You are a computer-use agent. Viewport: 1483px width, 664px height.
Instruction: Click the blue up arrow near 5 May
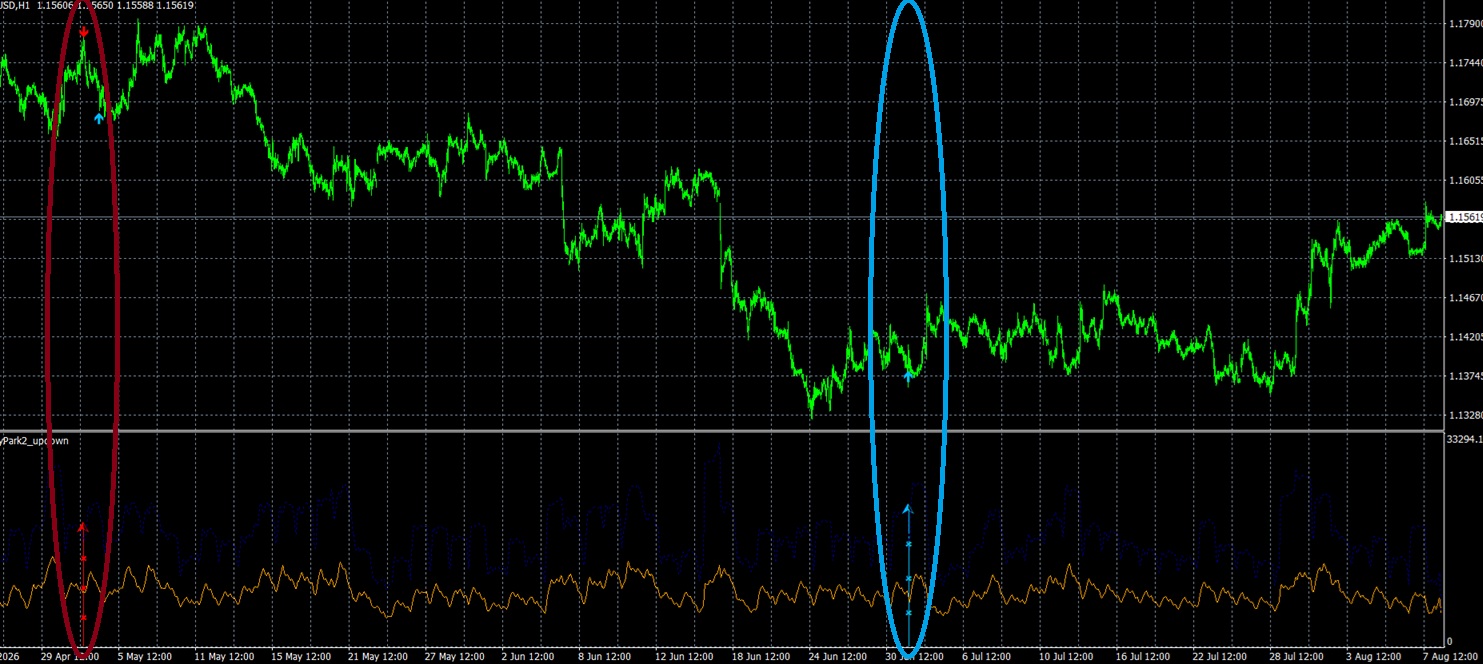pos(98,118)
